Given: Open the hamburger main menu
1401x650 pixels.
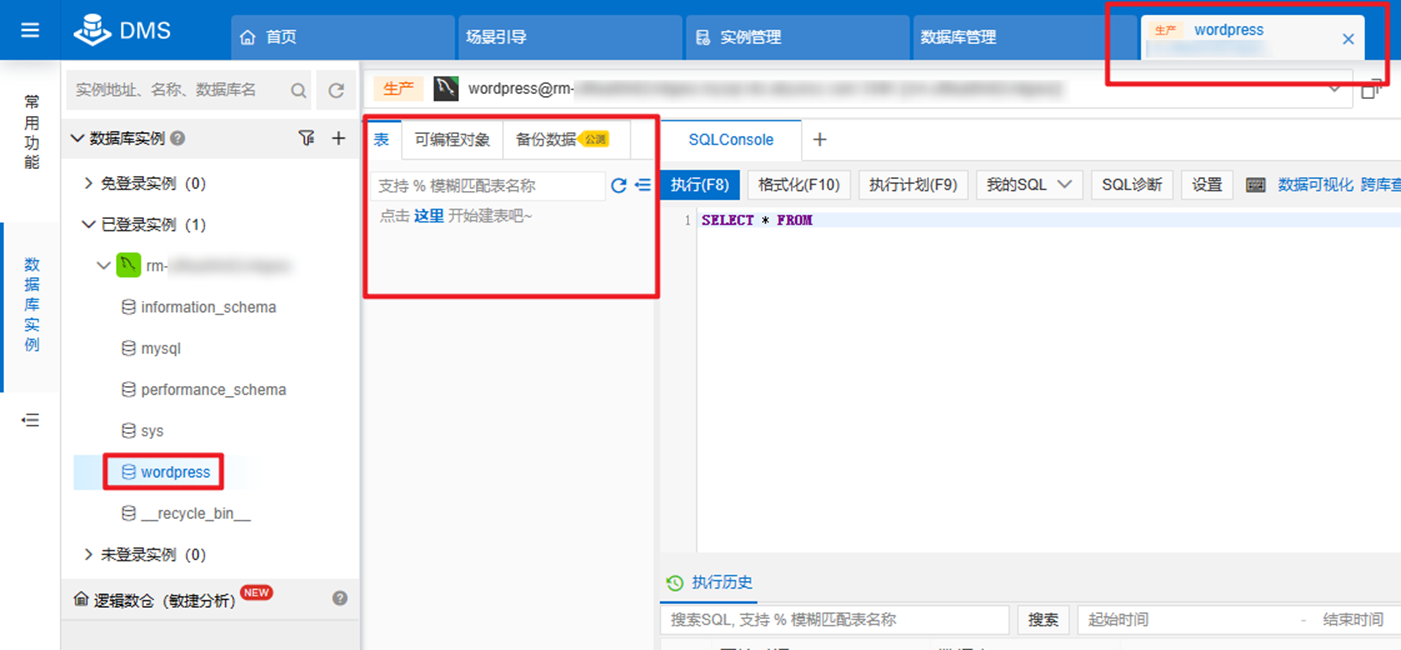Looking at the screenshot, I should click(30, 30).
